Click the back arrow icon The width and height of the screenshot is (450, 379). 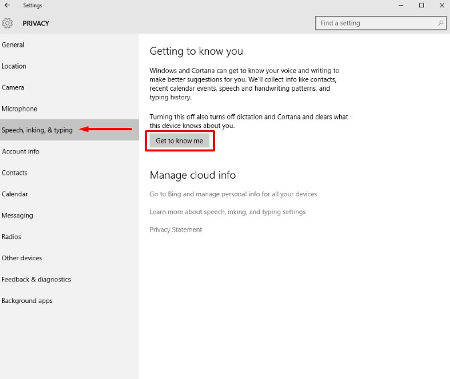point(7,5)
